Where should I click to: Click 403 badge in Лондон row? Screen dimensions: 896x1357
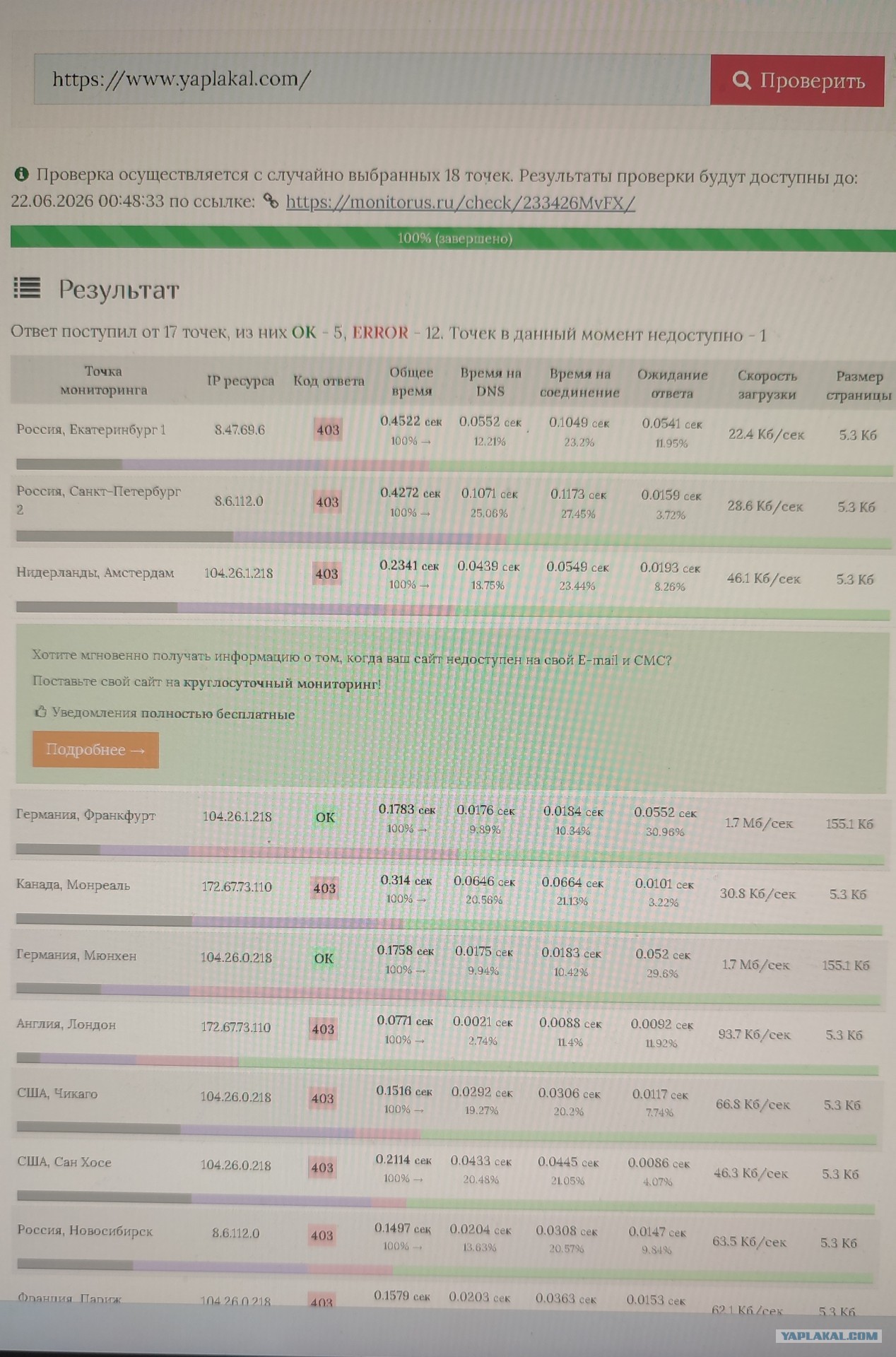(x=323, y=1029)
